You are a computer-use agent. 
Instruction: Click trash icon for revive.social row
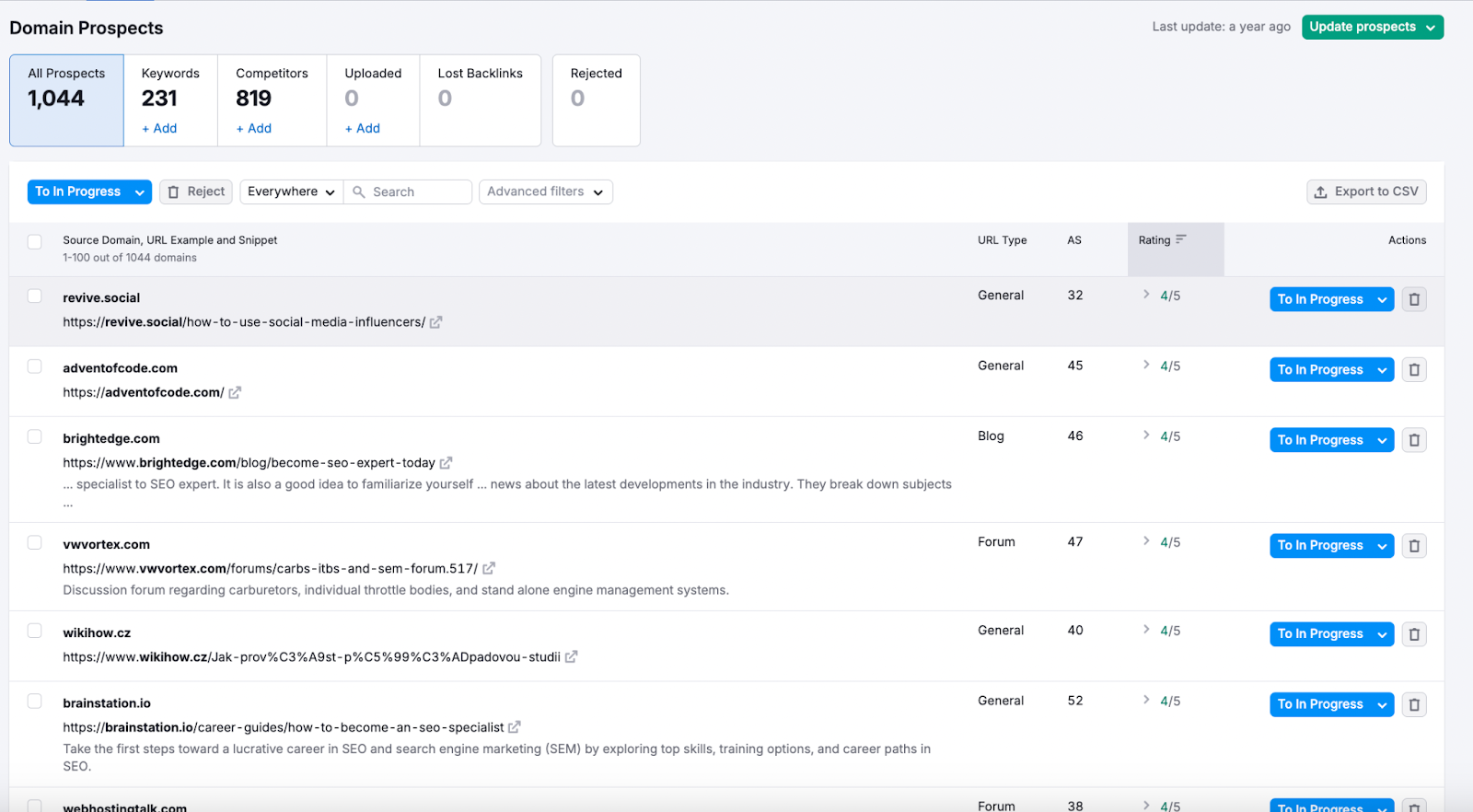click(1414, 299)
